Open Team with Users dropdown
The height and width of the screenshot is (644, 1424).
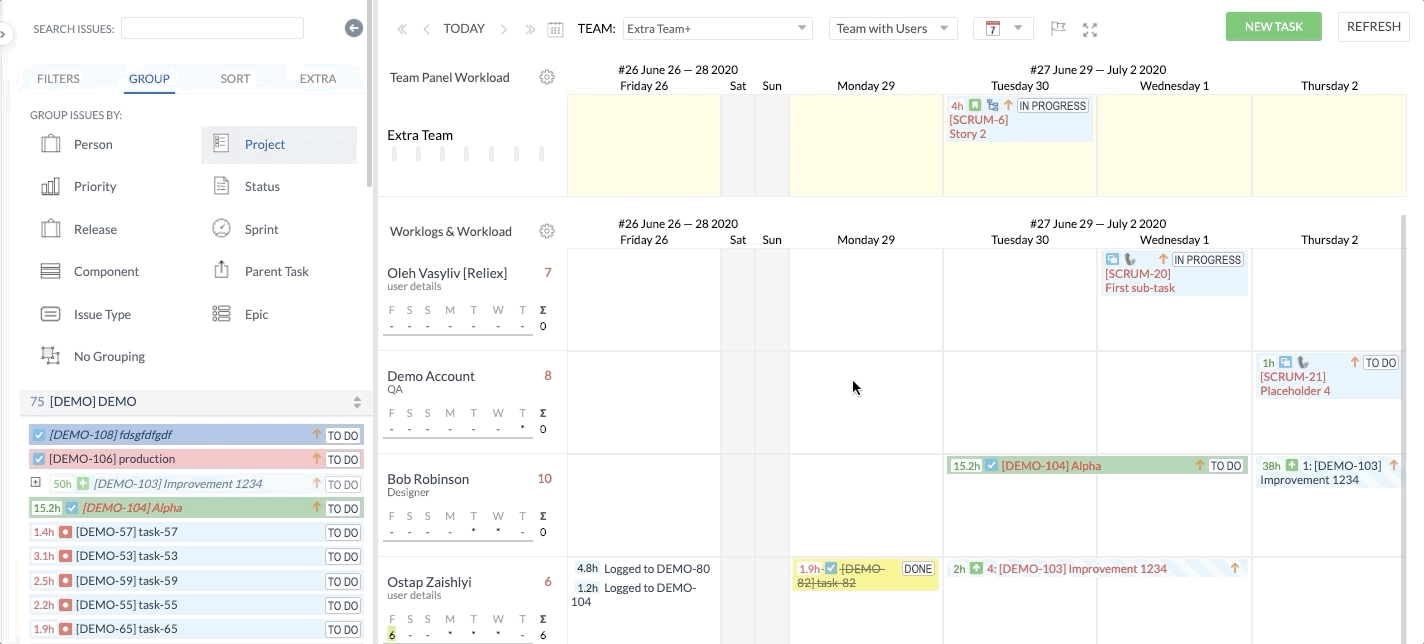(x=892, y=29)
